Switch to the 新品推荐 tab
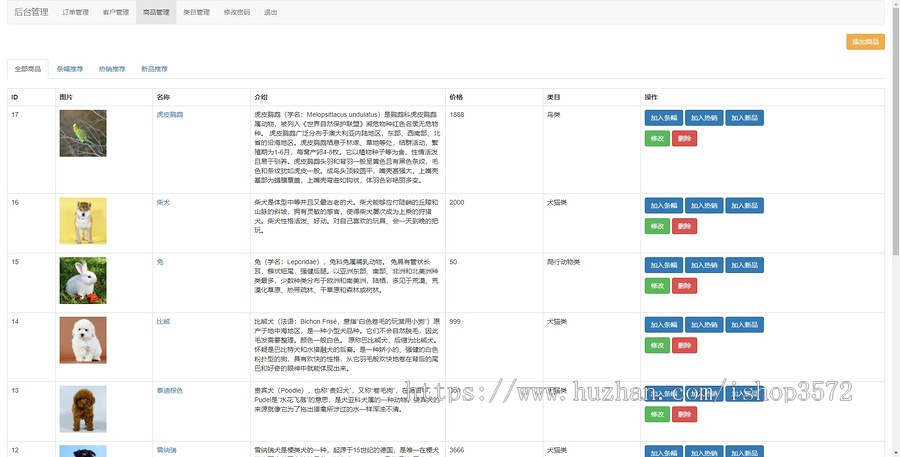The width and height of the screenshot is (900, 457). pos(154,69)
